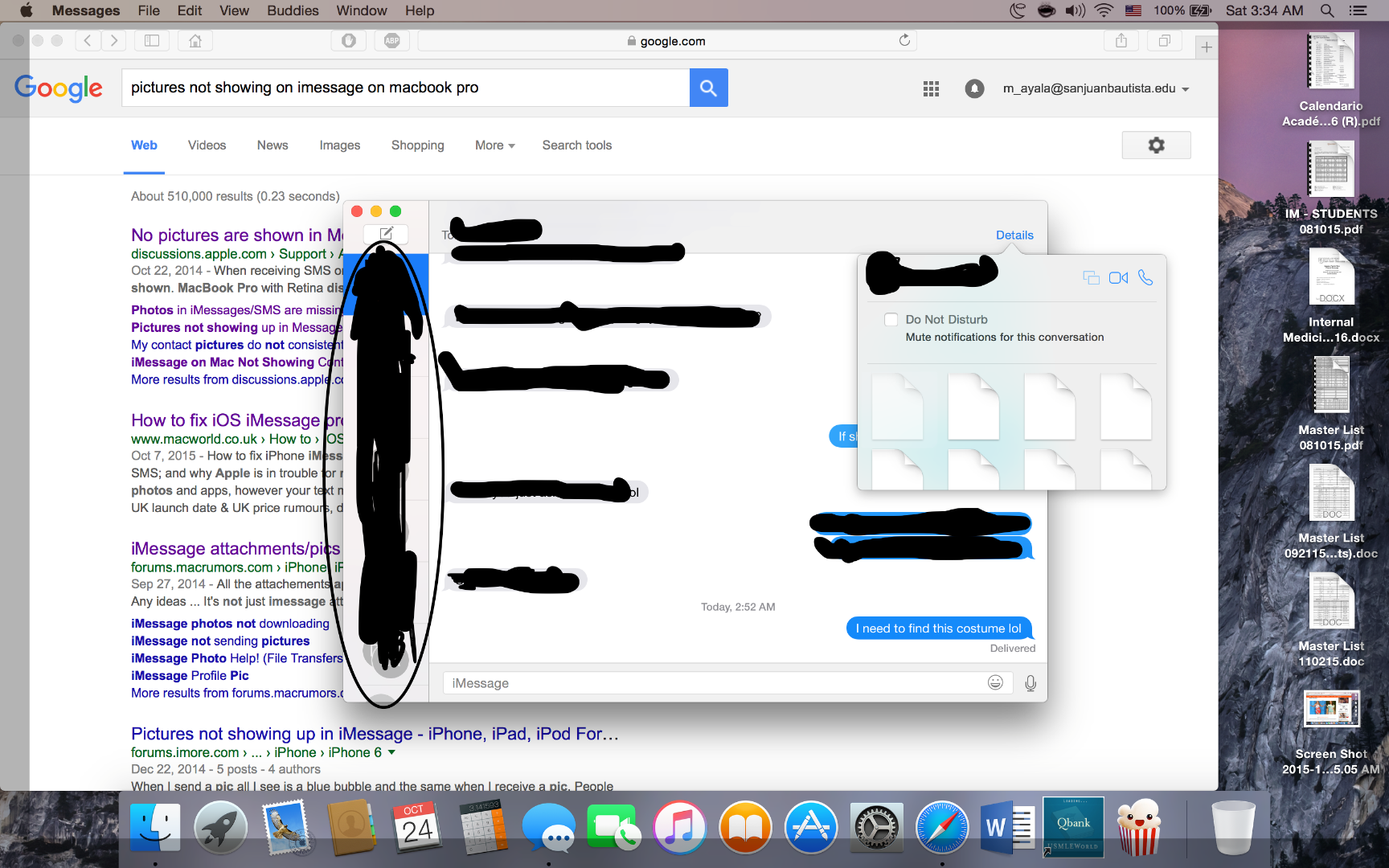Open 'Pictures not showing up in iMessage' iMore result
The image size is (1389, 868).
coord(375,734)
